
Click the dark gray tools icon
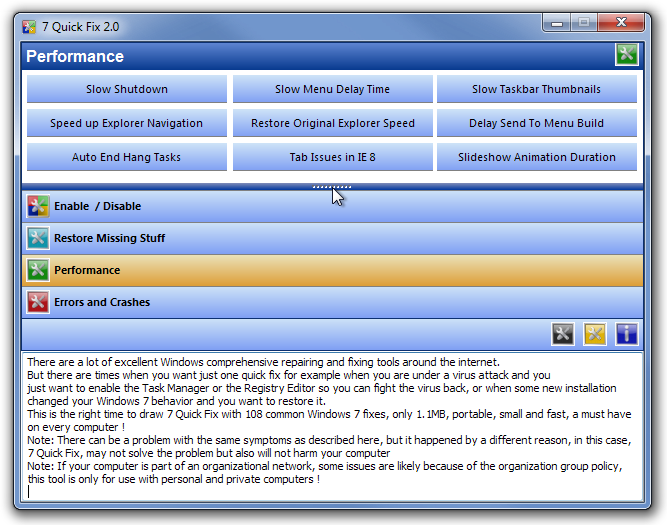(563, 334)
